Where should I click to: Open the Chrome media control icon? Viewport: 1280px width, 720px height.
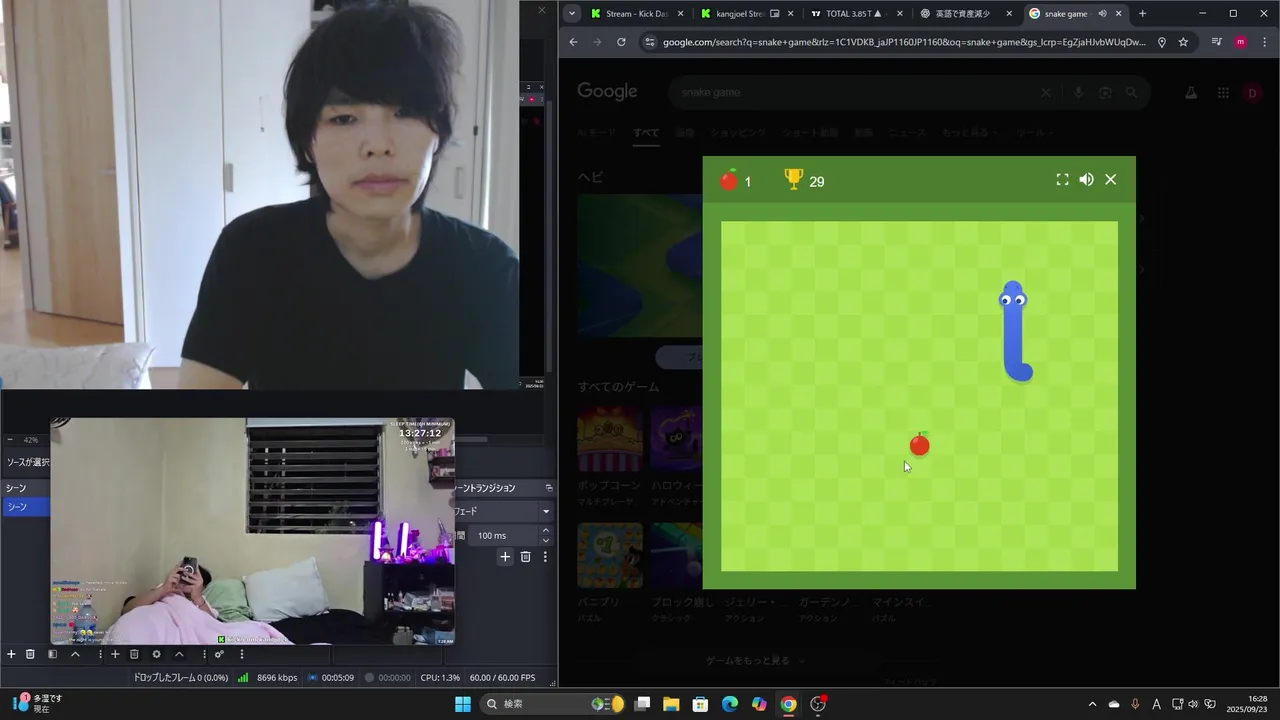(x=1217, y=42)
